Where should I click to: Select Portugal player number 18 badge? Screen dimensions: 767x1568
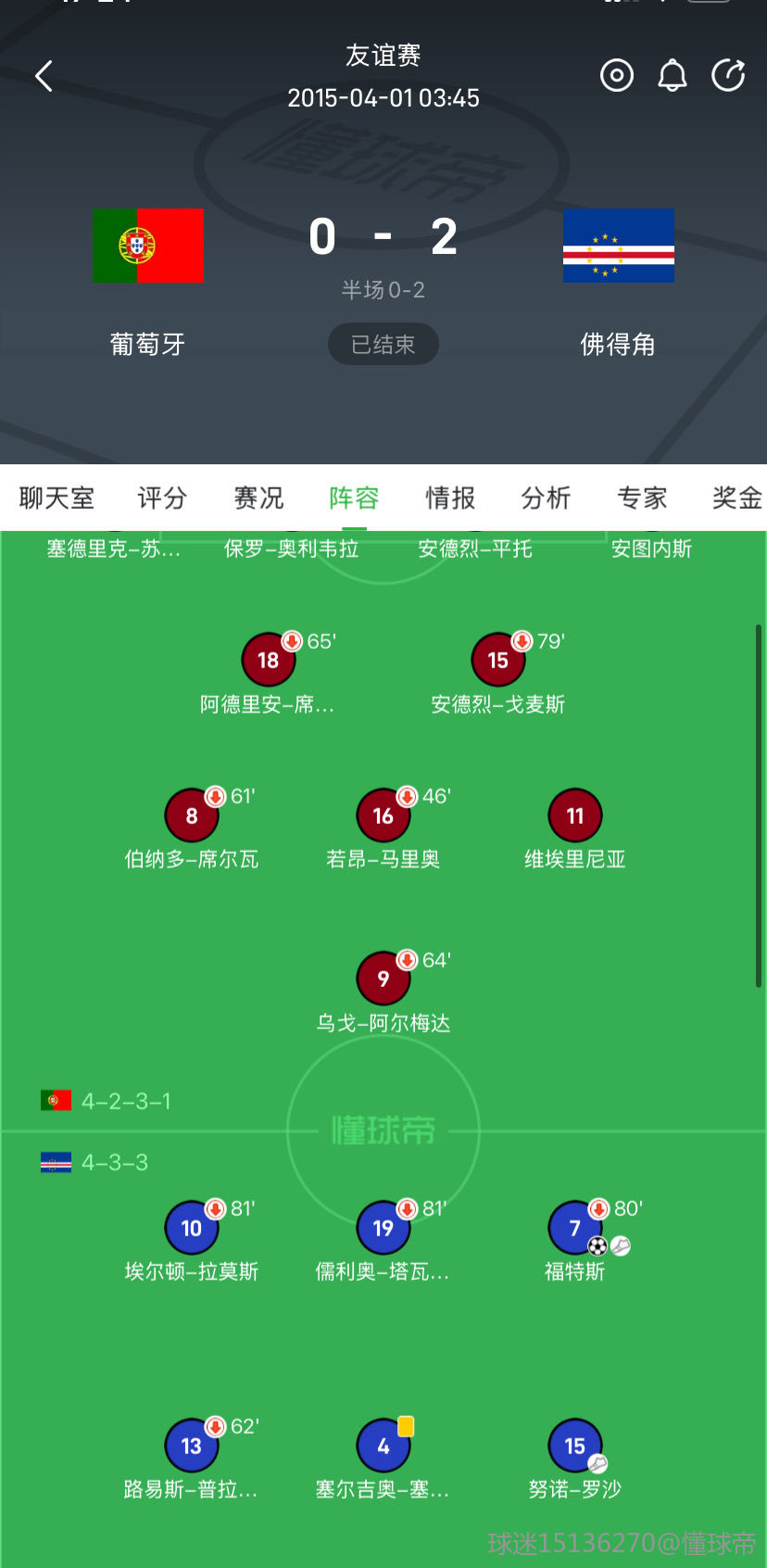tap(269, 660)
